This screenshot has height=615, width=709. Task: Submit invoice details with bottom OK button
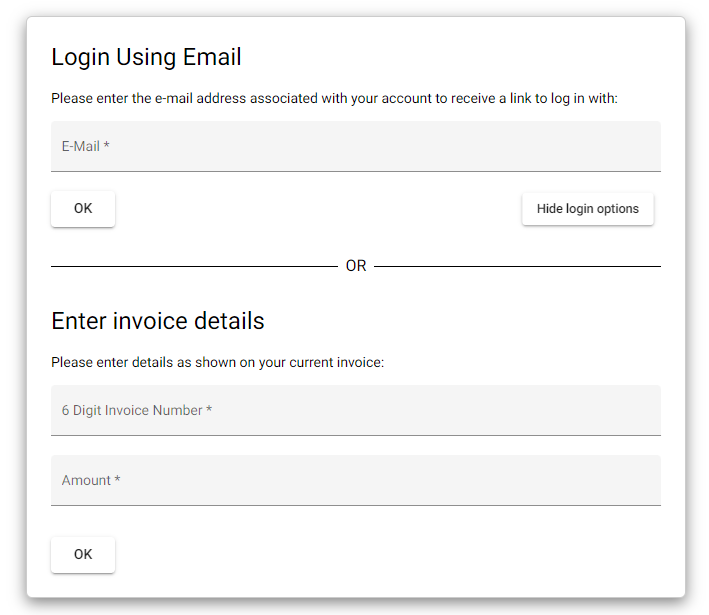(x=83, y=554)
